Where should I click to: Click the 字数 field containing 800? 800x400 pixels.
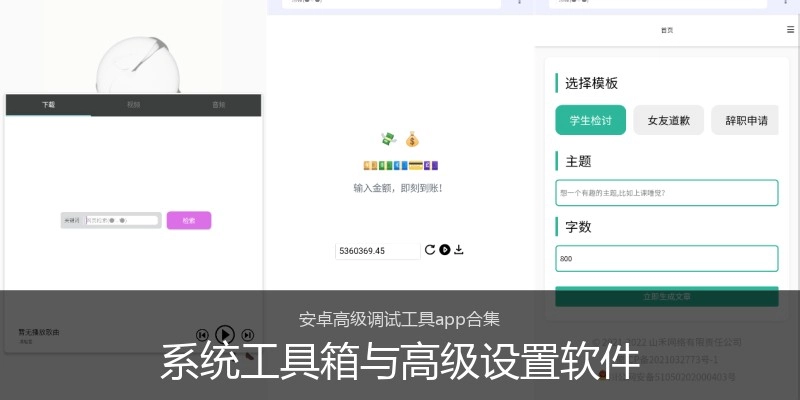click(x=667, y=259)
